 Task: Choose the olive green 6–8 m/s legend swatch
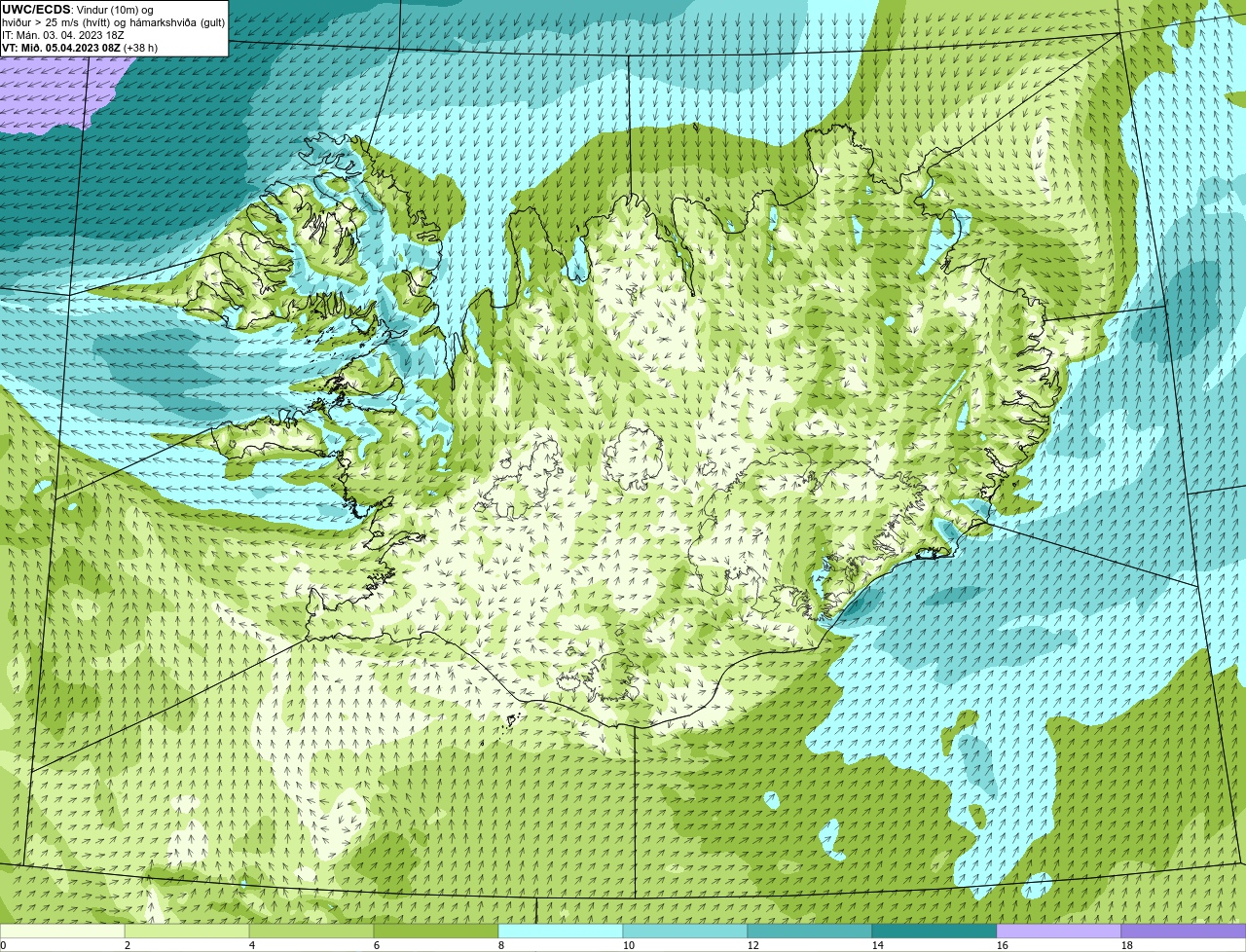point(436,931)
